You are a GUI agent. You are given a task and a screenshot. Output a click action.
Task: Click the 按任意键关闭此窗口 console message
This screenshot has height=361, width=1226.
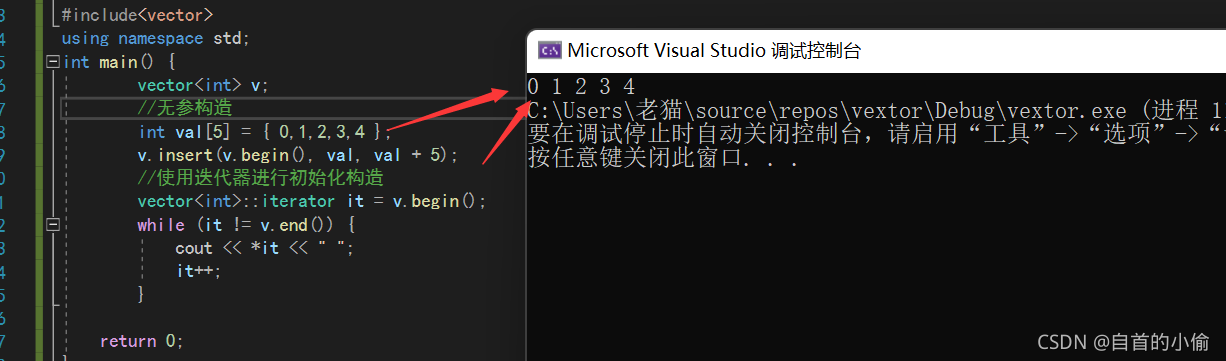pyautogui.click(x=662, y=158)
